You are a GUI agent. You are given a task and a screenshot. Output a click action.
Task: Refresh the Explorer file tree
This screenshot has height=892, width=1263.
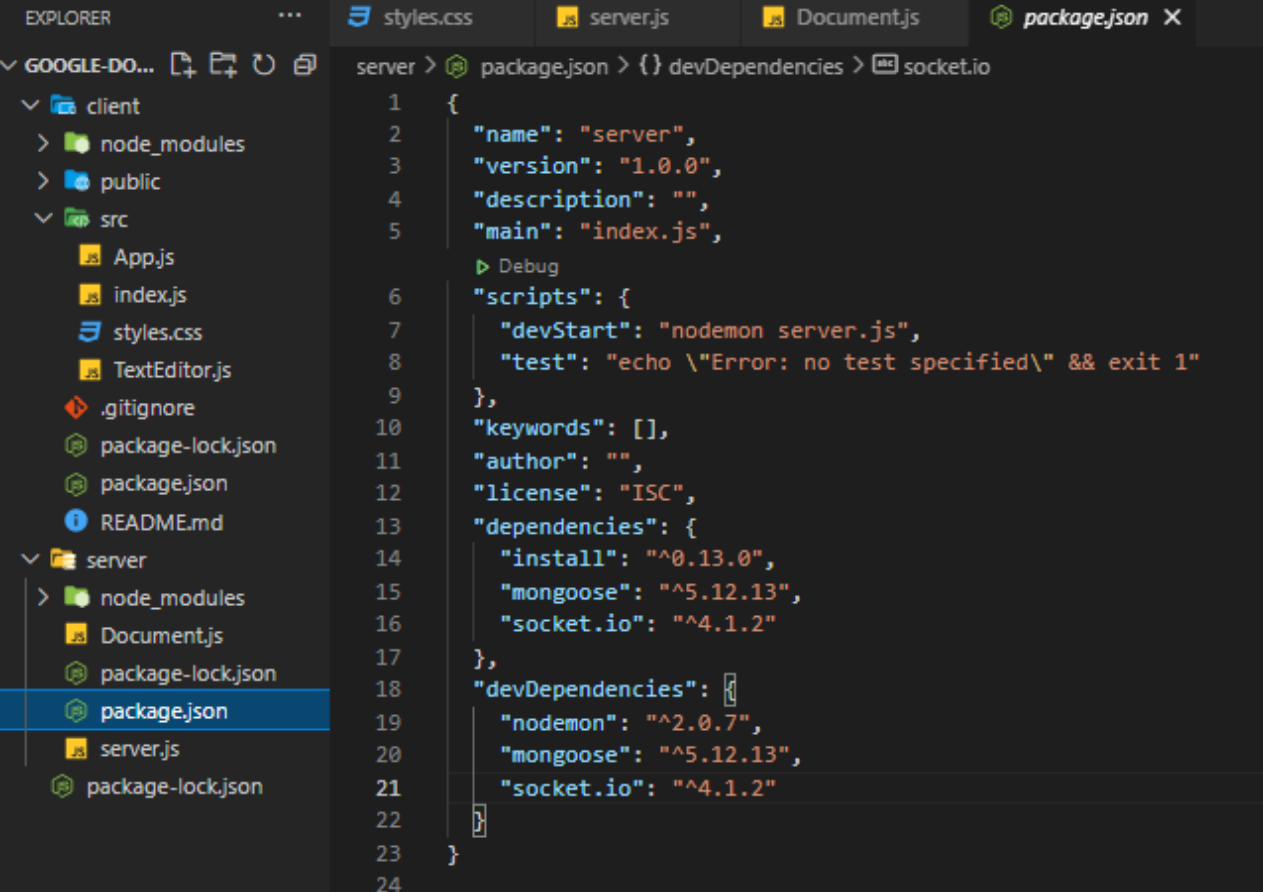(264, 66)
